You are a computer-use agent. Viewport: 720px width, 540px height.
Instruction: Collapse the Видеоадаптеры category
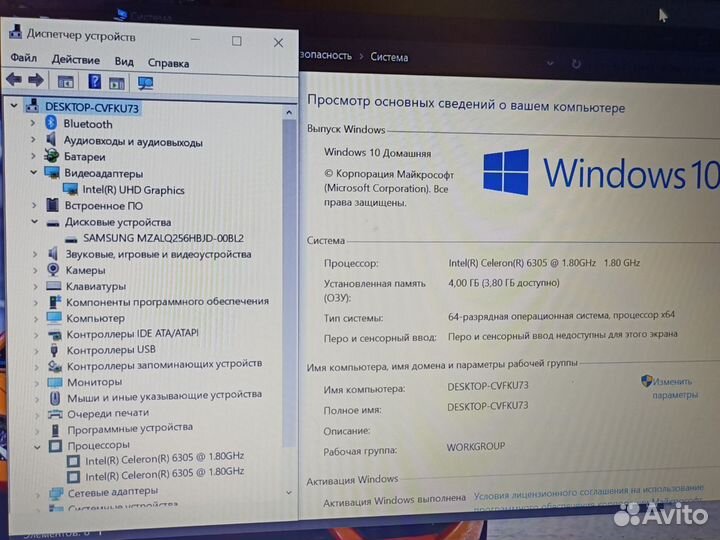[x=34, y=173]
